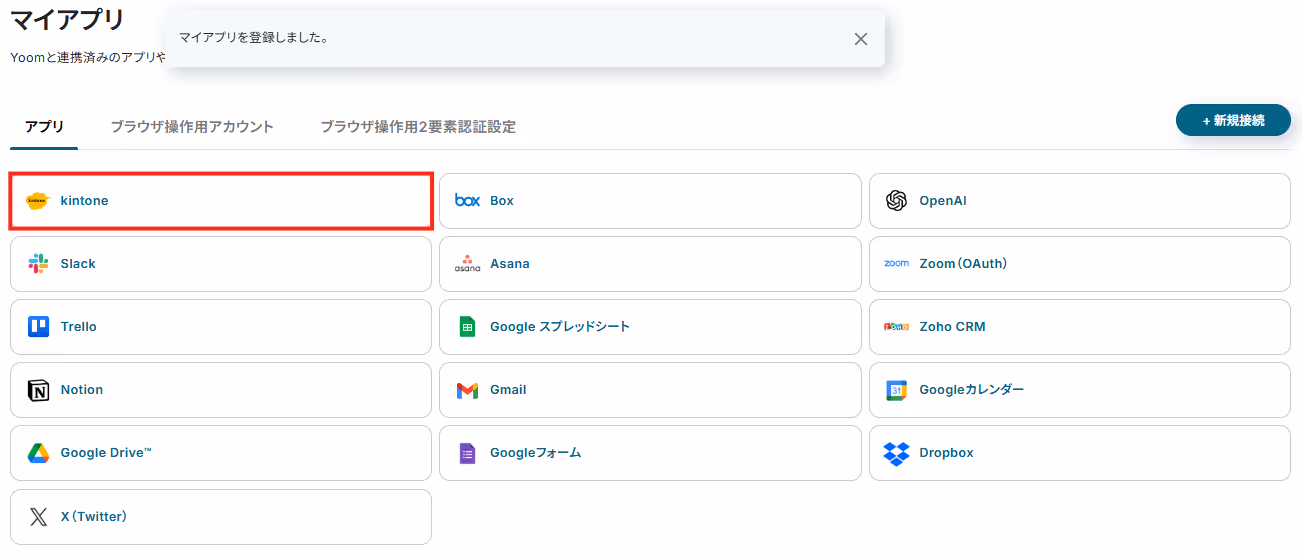The height and width of the screenshot is (559, 1302).
Task: Select the Zoho CRM label
Action: 953,327
